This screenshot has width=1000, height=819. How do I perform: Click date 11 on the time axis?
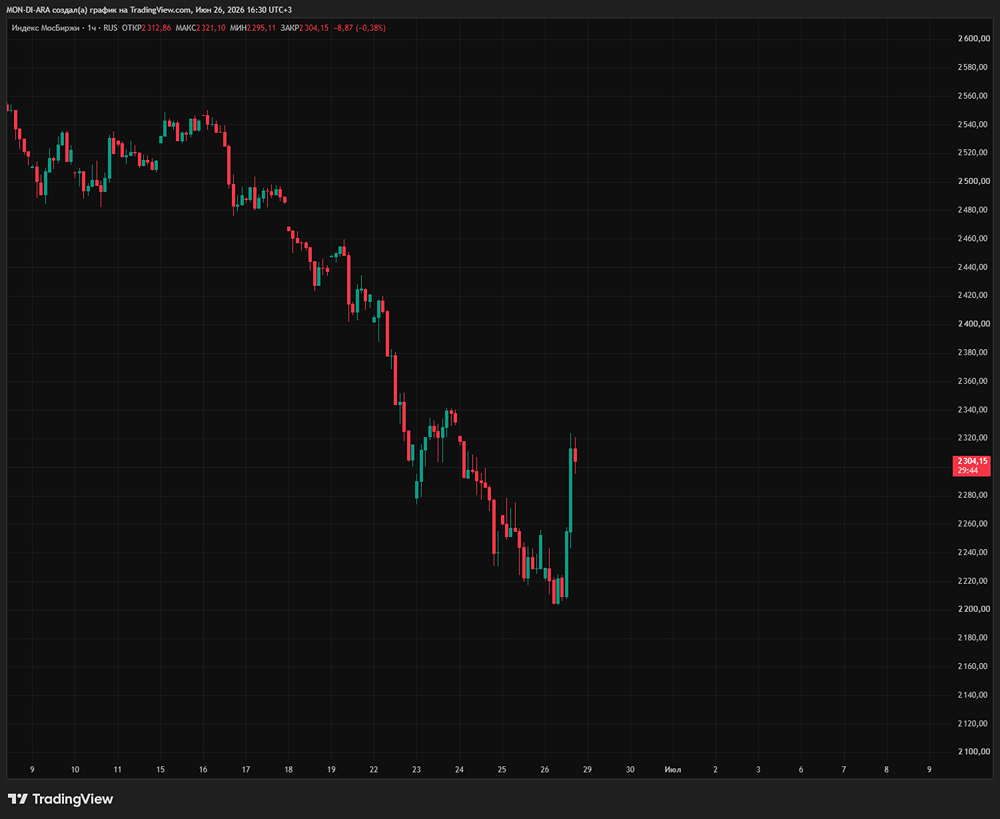pyautogui.click(x=117, y=770)
